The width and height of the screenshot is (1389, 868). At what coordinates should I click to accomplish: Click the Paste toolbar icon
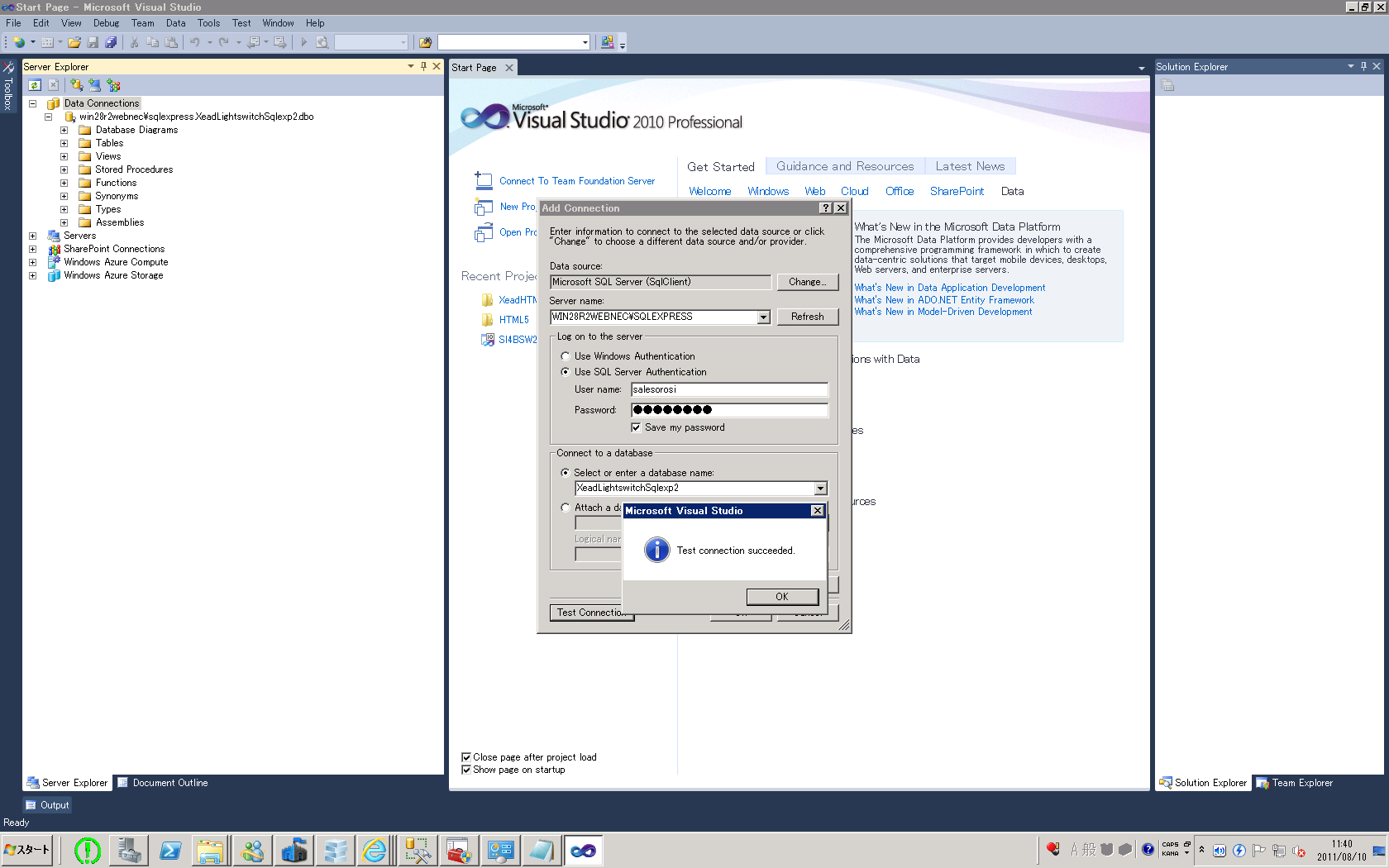(170, 42)
